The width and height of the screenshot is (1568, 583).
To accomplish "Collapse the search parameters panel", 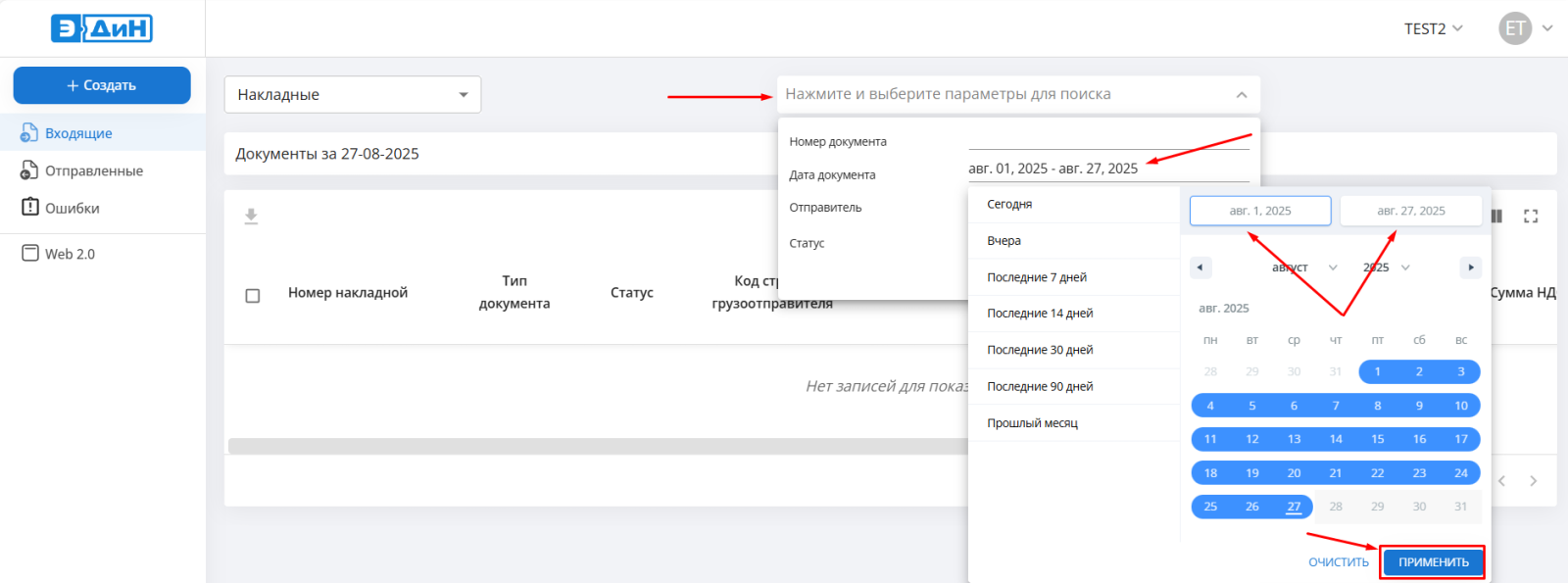I will click(x=1242, y=95).
